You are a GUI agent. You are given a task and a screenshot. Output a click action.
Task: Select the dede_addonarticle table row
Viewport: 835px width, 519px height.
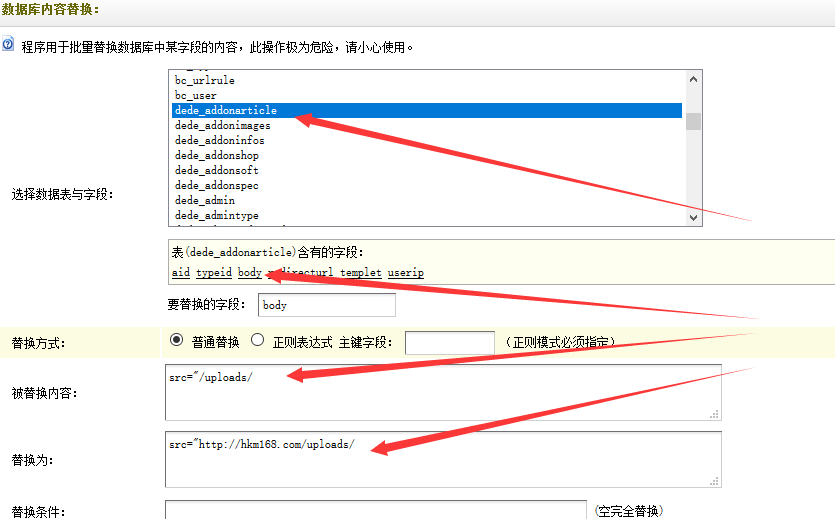point(427,110)
